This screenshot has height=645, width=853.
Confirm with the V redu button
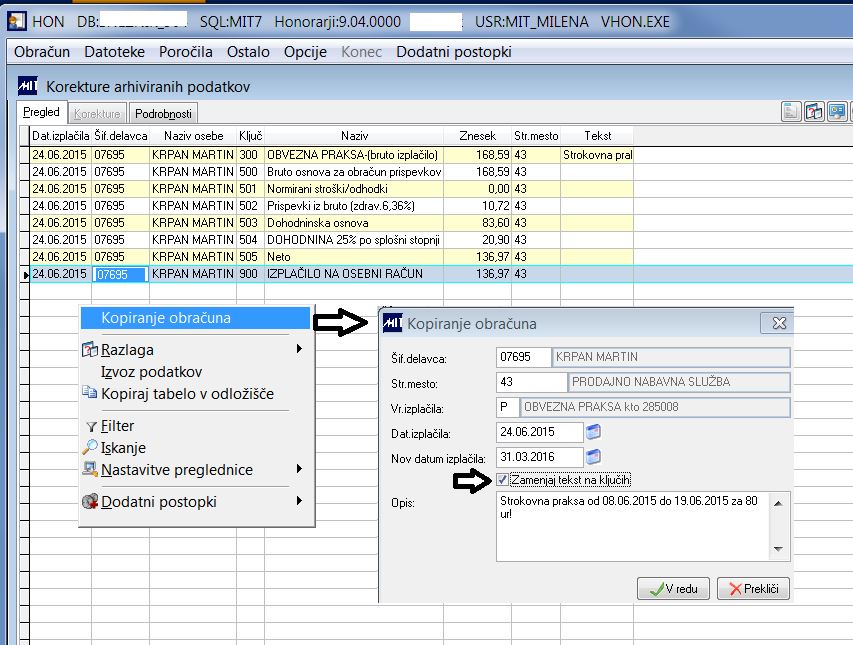(673, 588)
